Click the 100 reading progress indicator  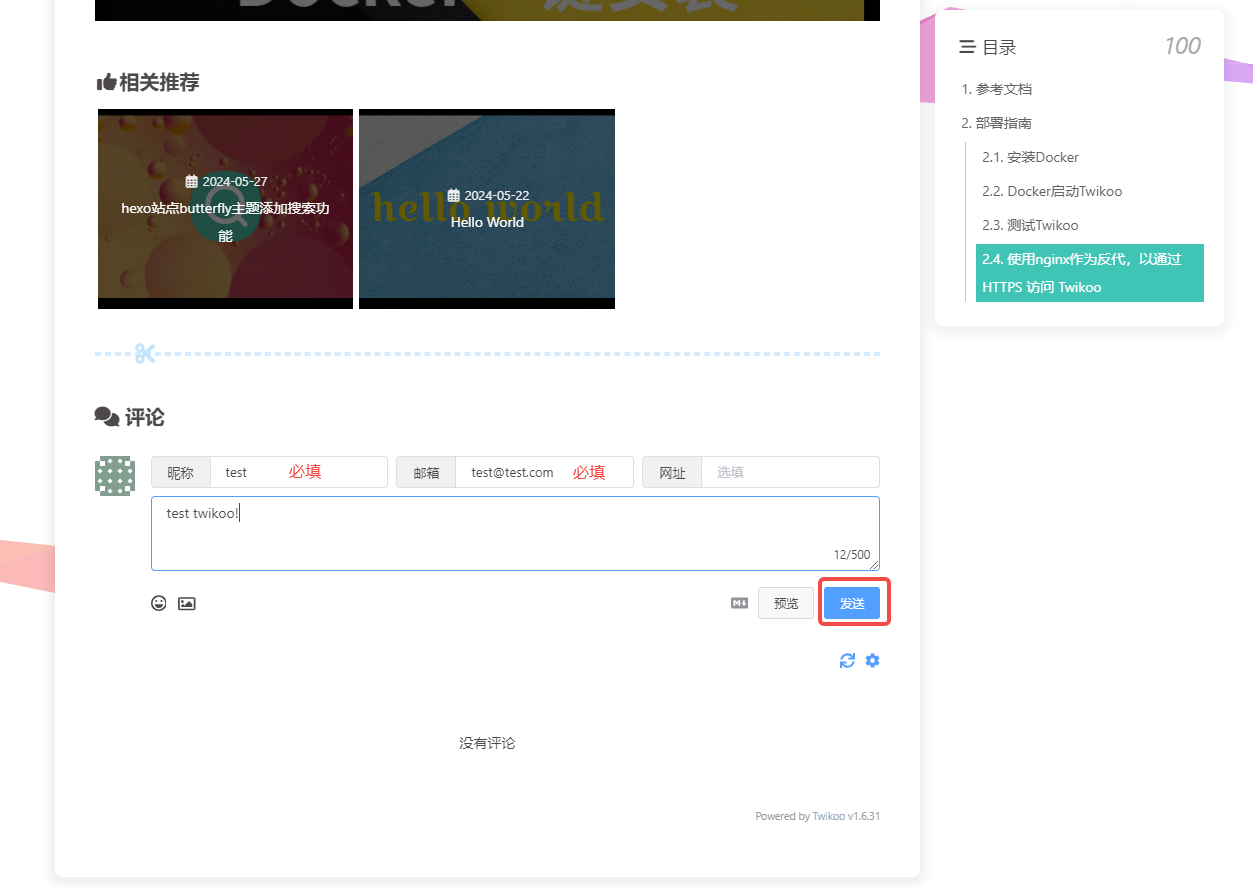pyautogui.click(x=1182, y=45)
